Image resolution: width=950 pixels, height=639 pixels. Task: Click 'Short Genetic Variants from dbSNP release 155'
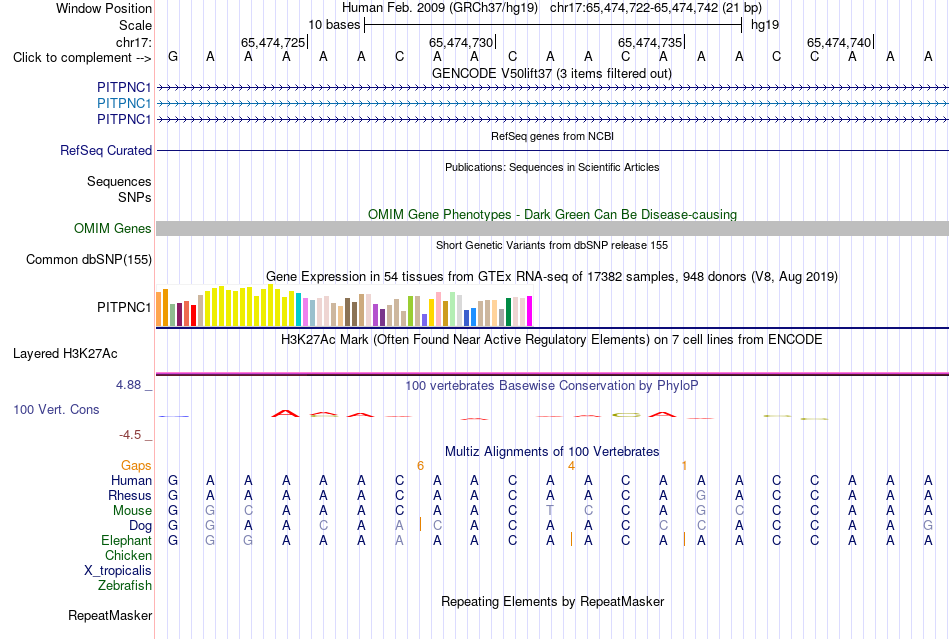point(552,245)
